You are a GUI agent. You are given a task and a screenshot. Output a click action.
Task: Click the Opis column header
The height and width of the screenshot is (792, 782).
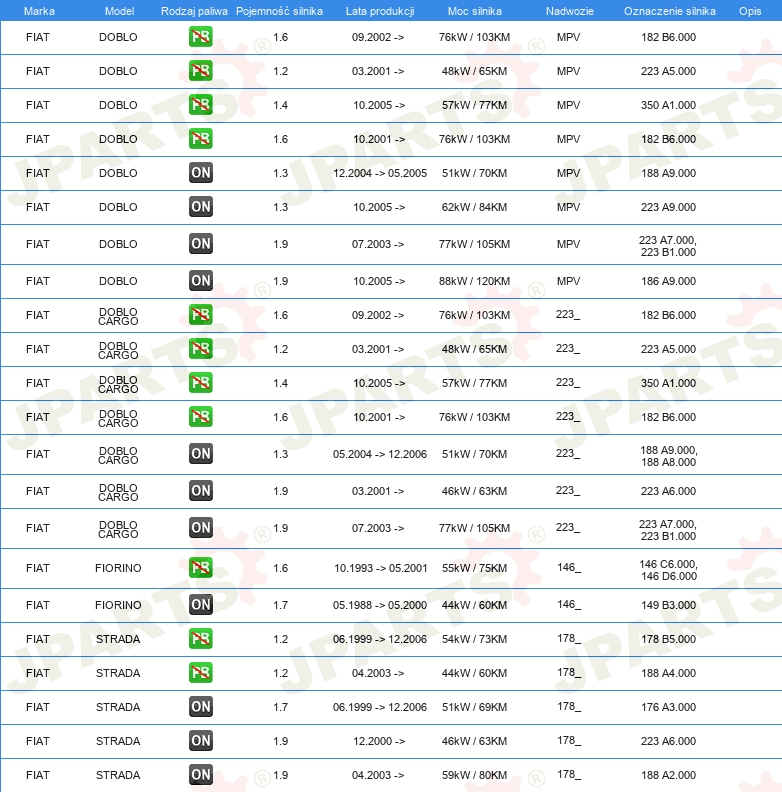(750, 11)
